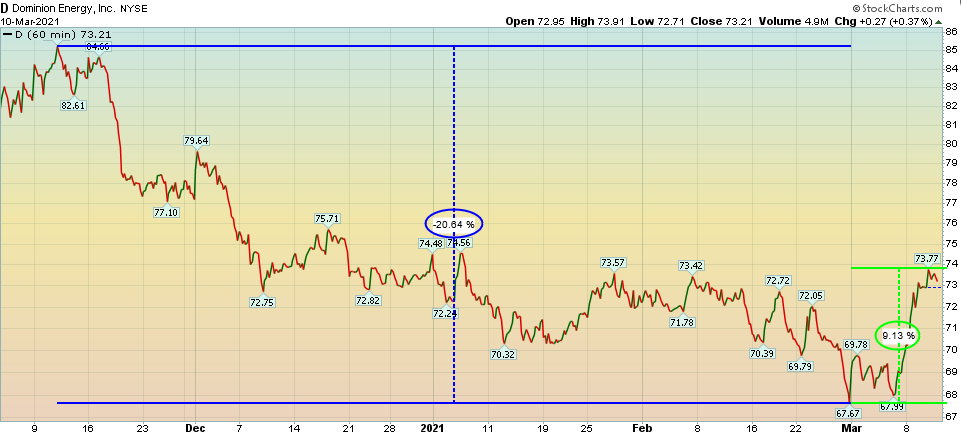
Task: Click the Dec label on the date axis
Action: click(194, 427)
